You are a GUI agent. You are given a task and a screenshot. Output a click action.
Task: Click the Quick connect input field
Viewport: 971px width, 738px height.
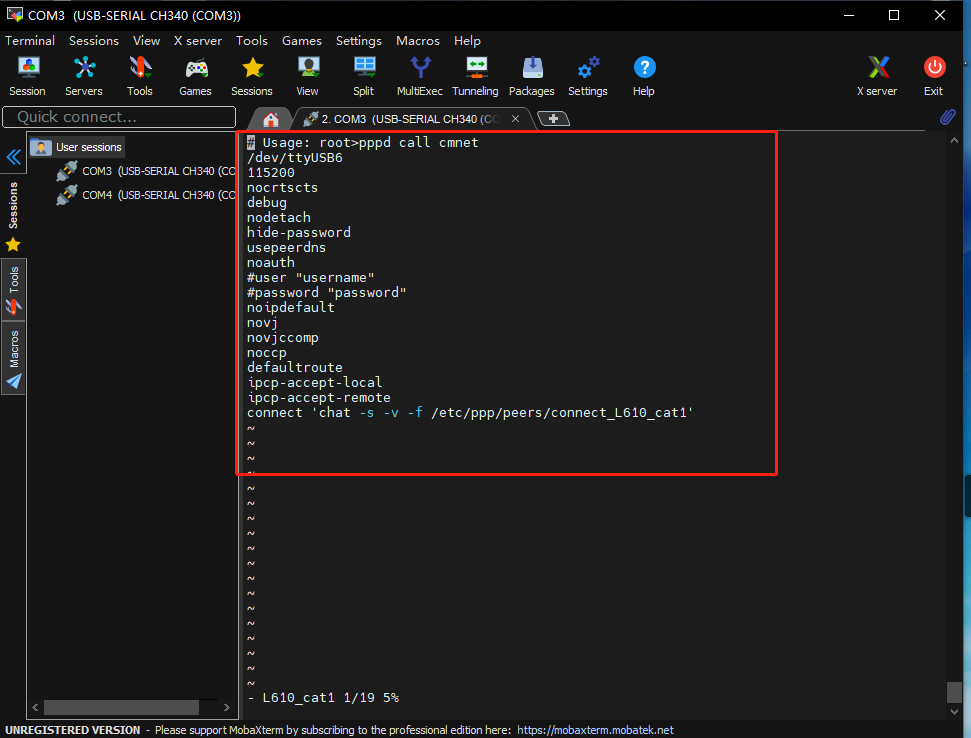pyautogui.click(x=119, y=117)
